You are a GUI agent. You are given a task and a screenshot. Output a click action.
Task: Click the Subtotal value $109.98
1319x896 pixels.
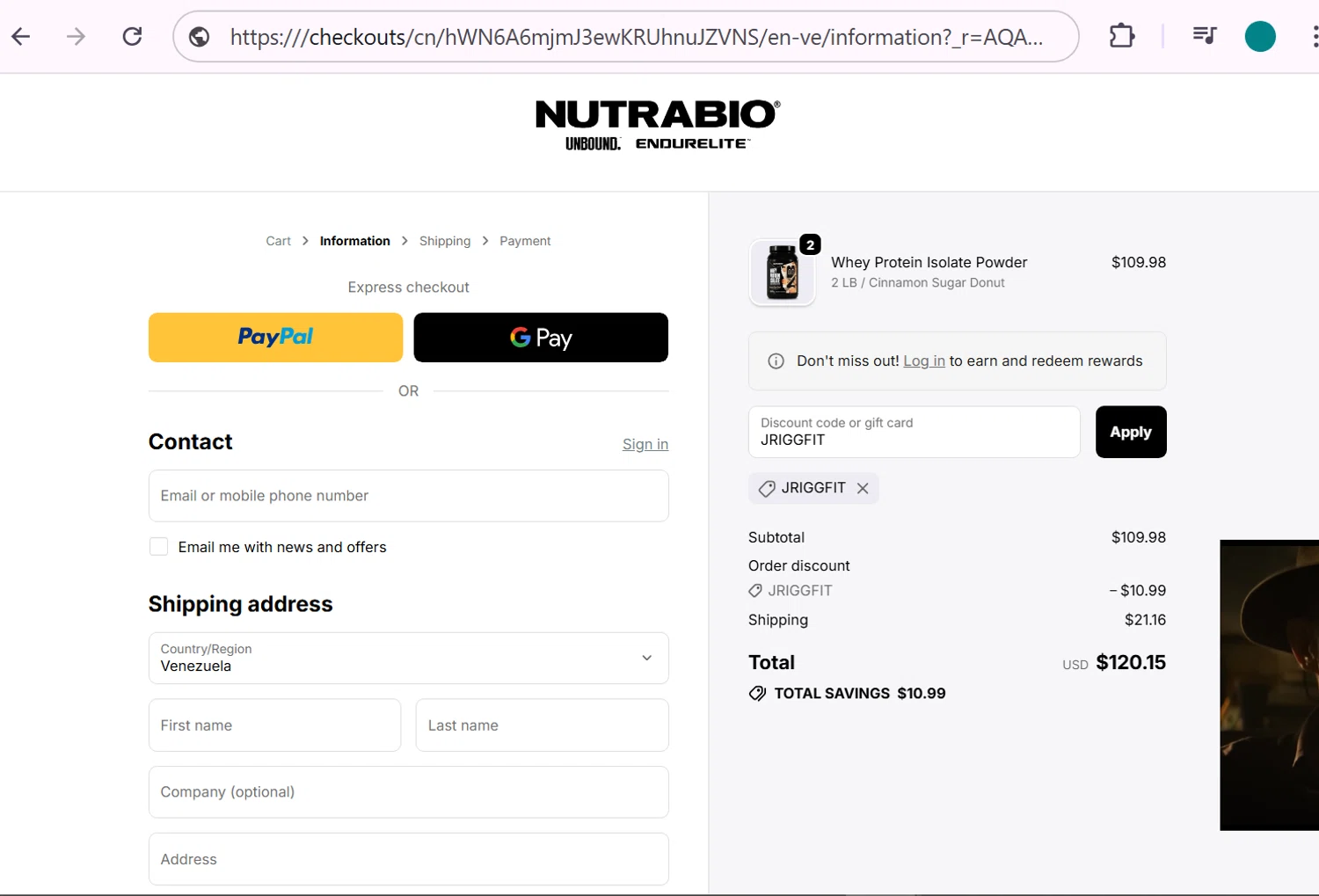1139,537
